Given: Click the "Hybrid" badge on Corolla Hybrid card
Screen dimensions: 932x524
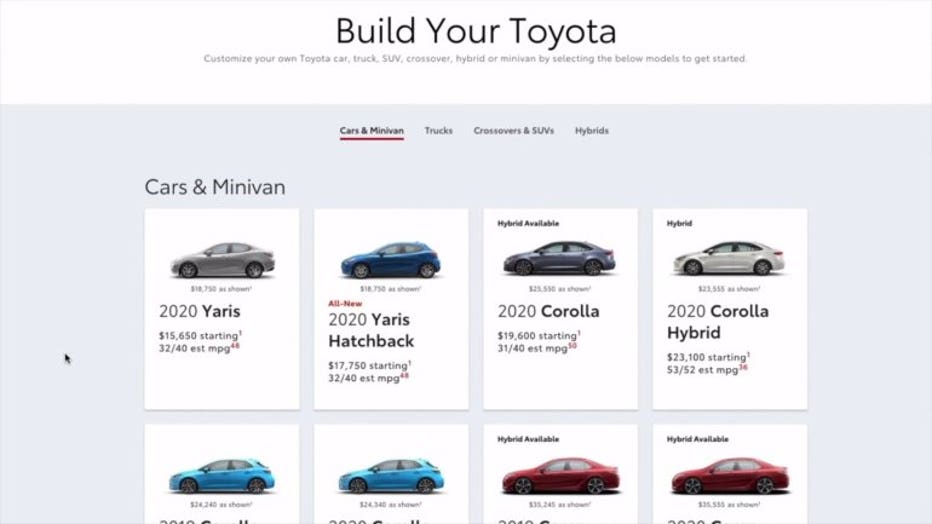Looking at the screenshot, I should pyautogui.click(x=679, y=223).
